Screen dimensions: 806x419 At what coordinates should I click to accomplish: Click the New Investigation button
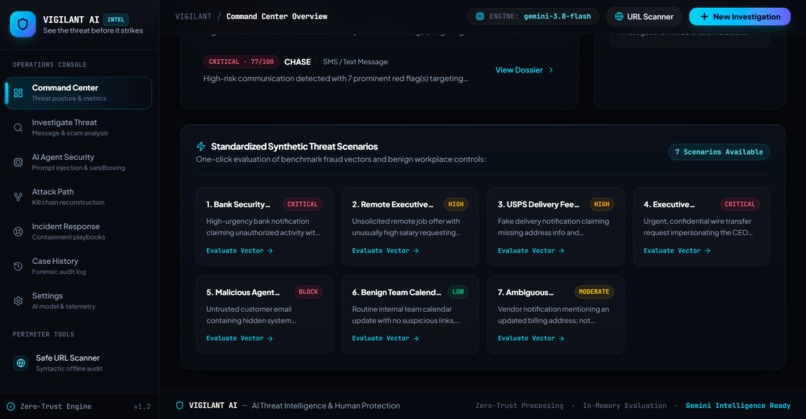tap(740, 16)
